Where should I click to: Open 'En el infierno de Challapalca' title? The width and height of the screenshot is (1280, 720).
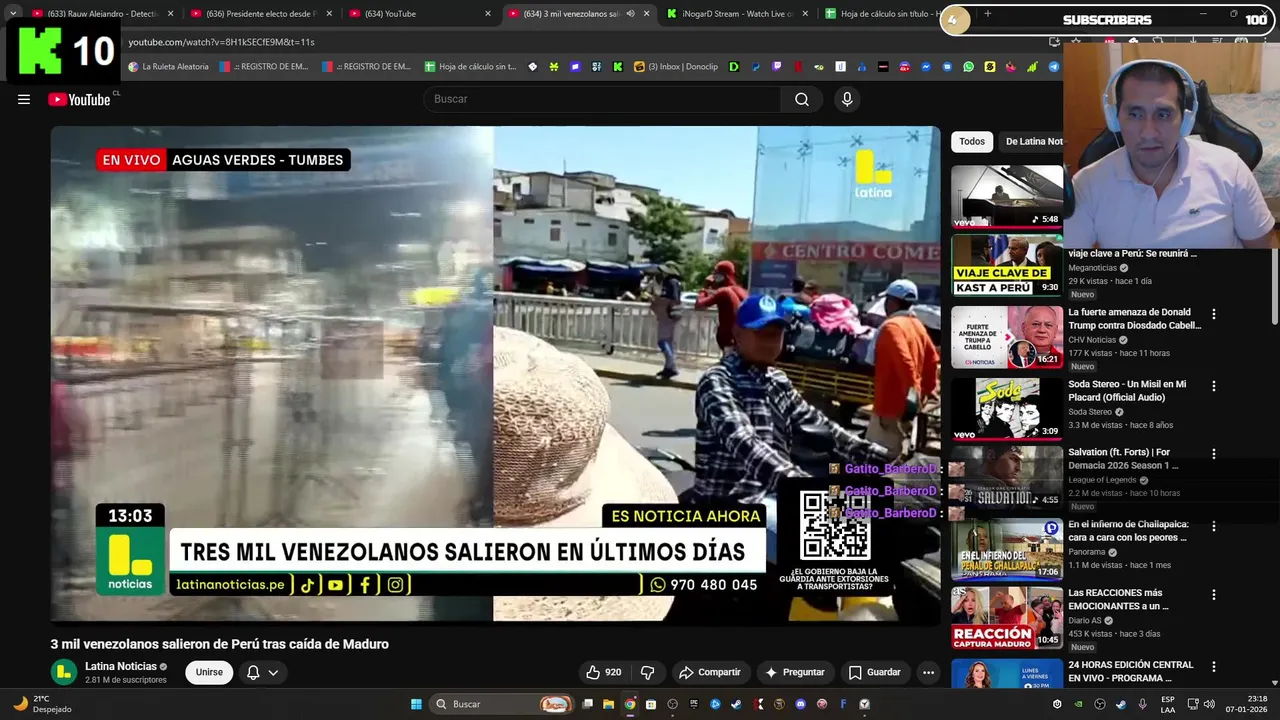1128,531
